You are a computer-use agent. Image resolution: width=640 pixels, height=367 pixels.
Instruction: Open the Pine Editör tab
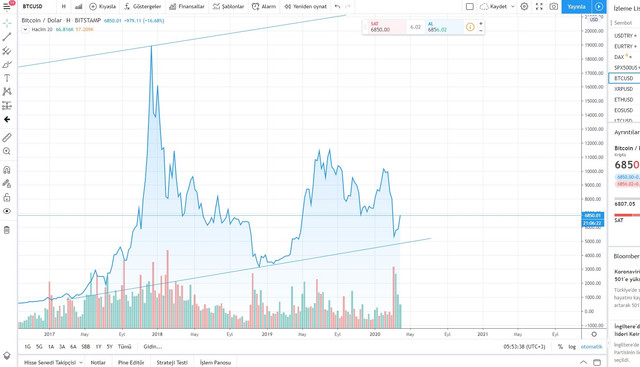[x=131, y=363]
